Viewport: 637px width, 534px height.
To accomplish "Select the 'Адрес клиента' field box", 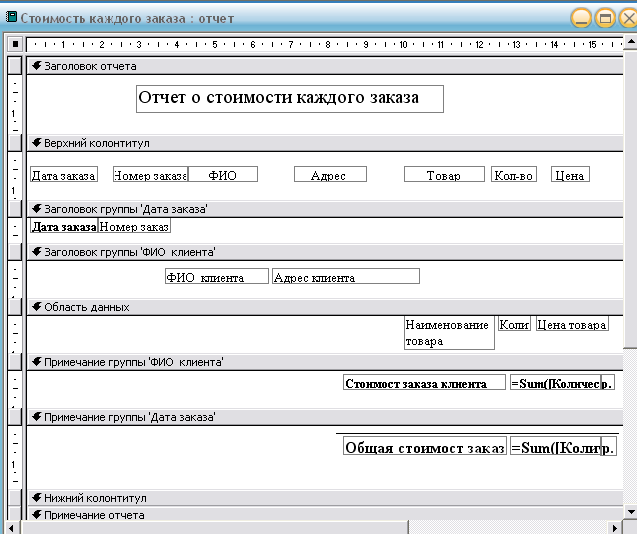I will click(345, 277).
